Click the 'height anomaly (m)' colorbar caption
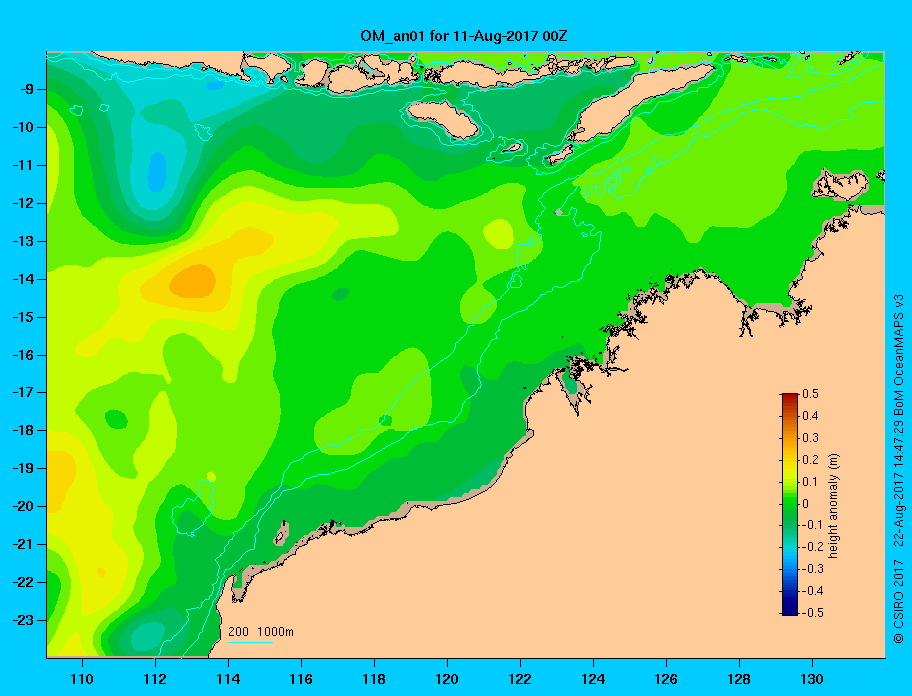 (x=834, y=505)
